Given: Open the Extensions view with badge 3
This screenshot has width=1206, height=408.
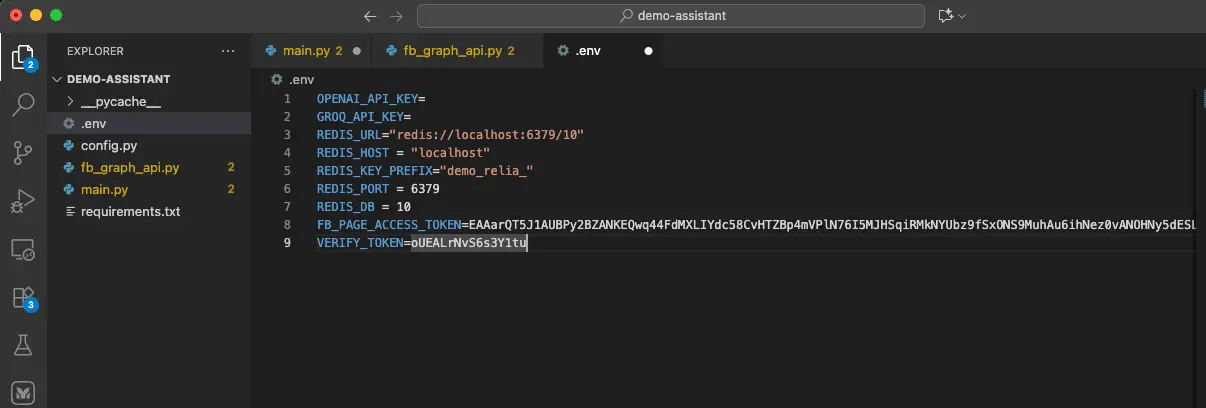Looking at the screenshot, I should 22,297.
